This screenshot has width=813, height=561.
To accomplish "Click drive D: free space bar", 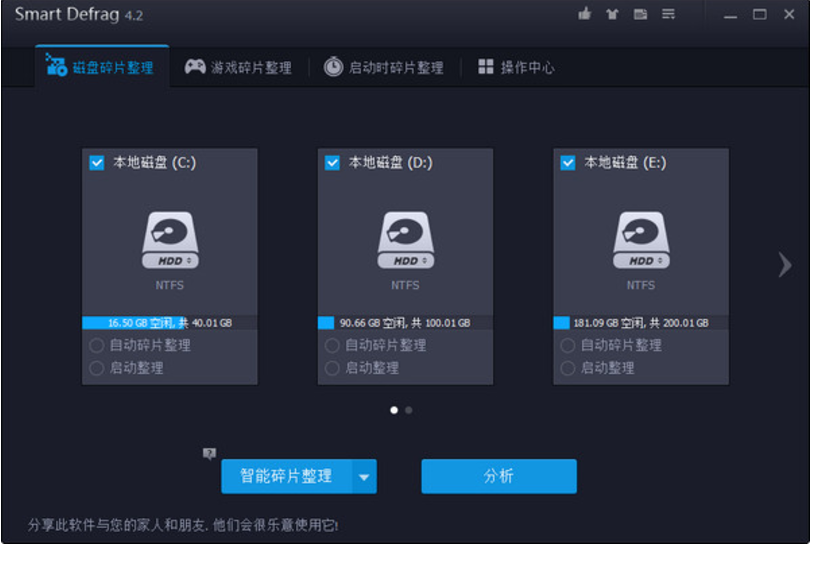I will pyautogui.click(x=405, y=323).
